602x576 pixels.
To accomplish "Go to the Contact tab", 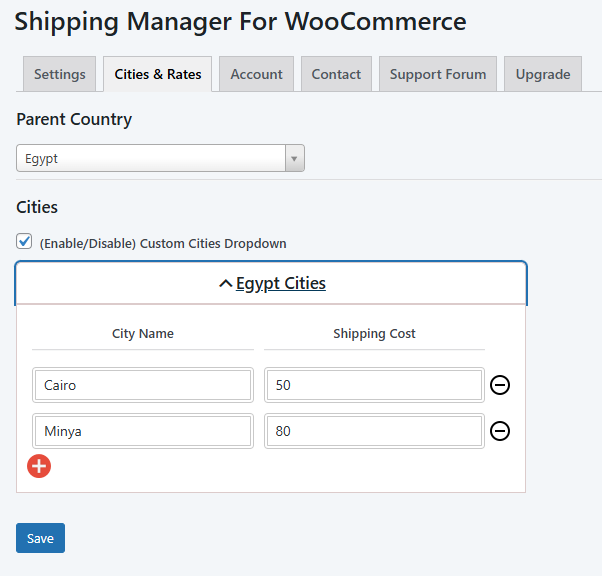I will pyautogui.click(x=336, y=74).
